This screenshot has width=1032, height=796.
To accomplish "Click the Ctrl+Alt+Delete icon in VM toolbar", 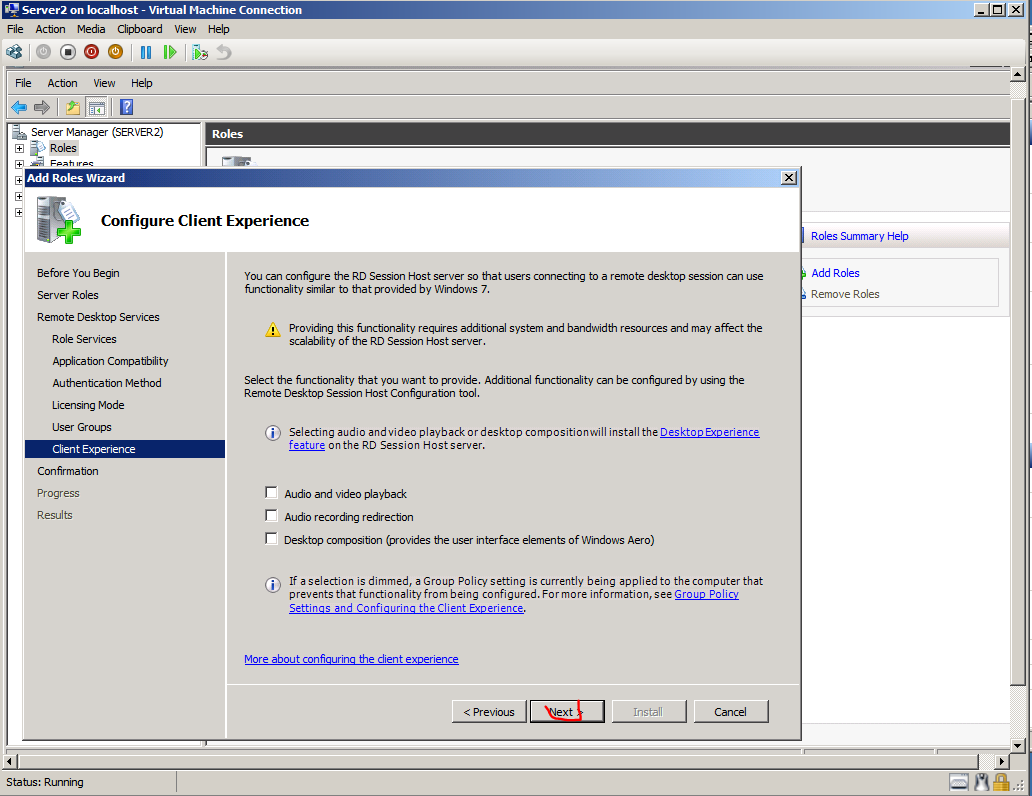I will [x=14, y=52].
